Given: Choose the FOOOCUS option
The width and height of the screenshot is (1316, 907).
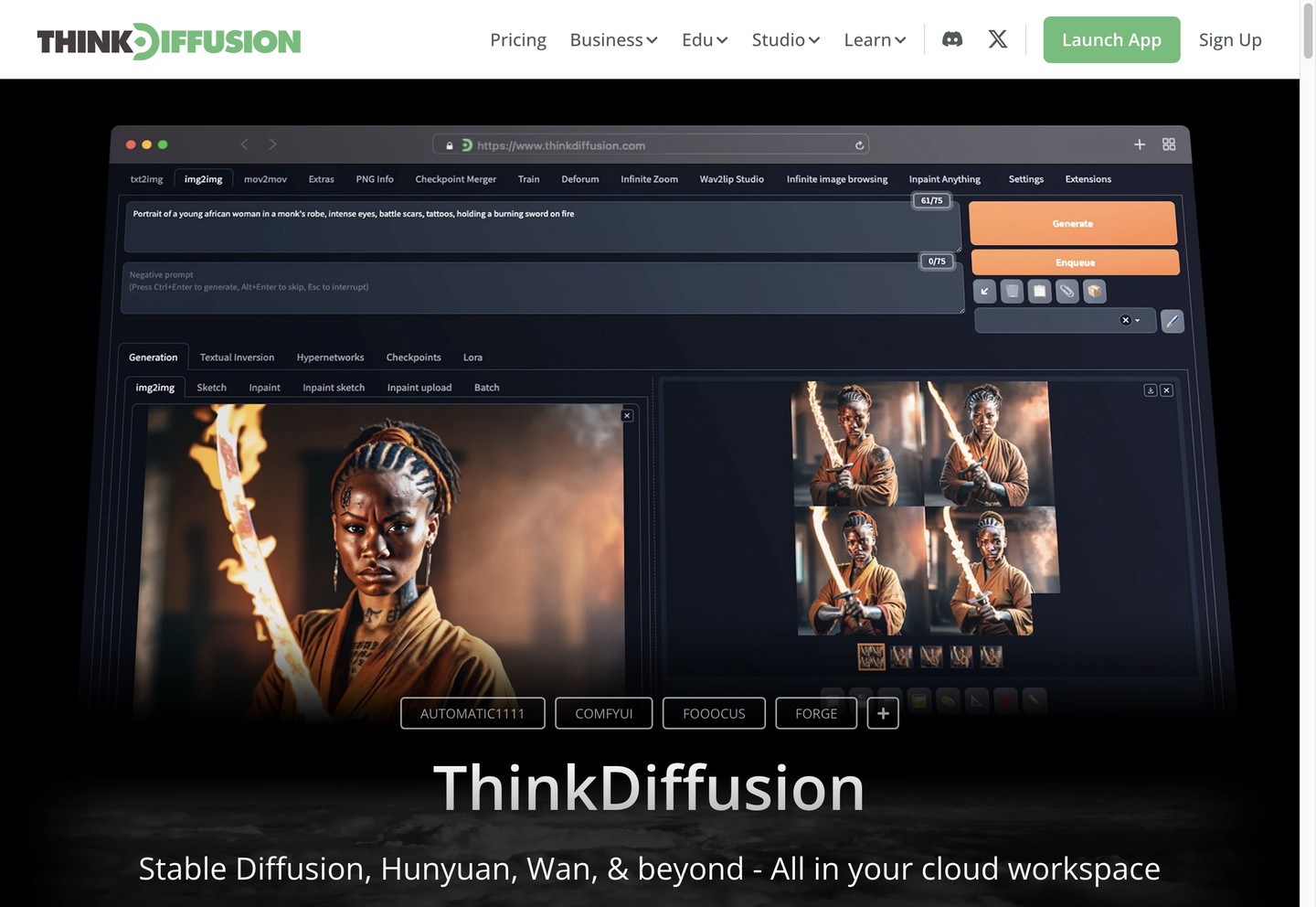Looking at the screenshot, I should click(x=714, y=713).
